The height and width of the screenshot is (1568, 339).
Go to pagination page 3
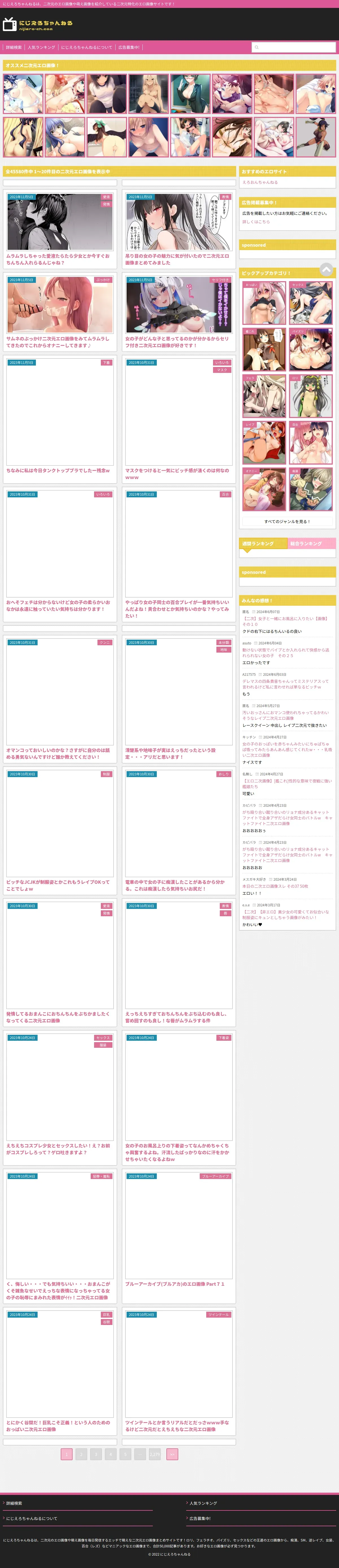click(x=96, y=1454)
